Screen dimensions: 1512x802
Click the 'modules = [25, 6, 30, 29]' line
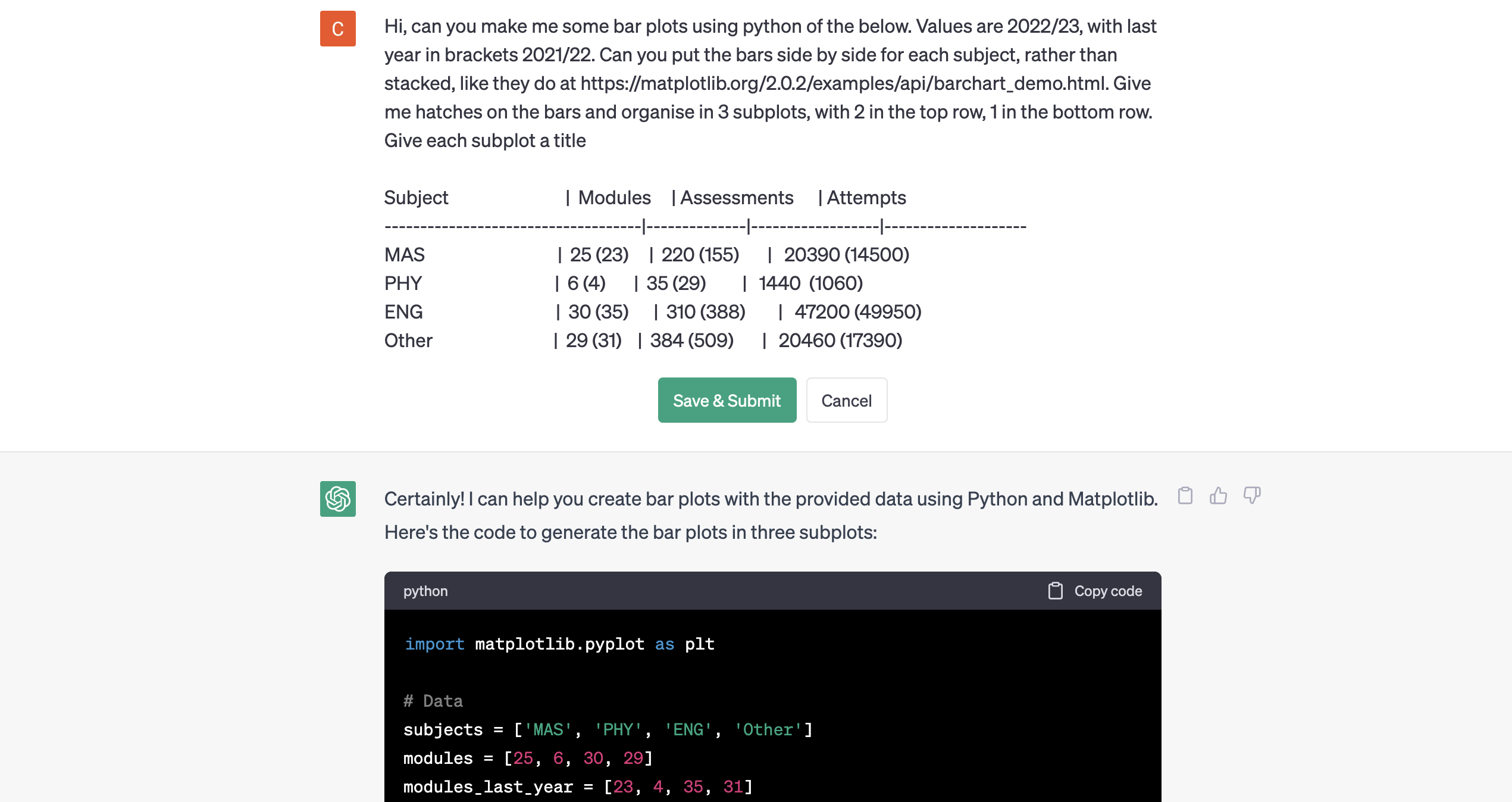(528, 759)
